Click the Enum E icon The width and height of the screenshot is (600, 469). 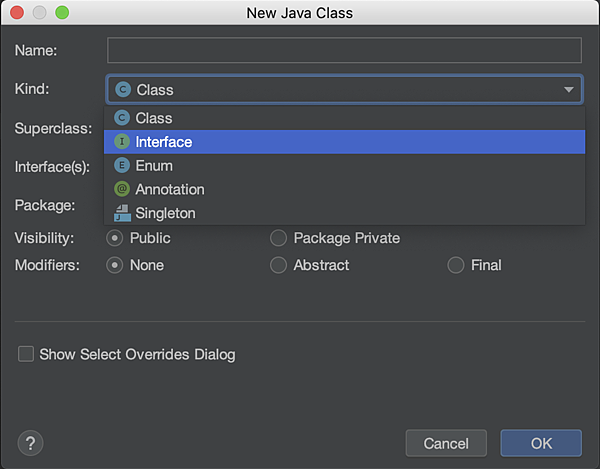(122, 165)
